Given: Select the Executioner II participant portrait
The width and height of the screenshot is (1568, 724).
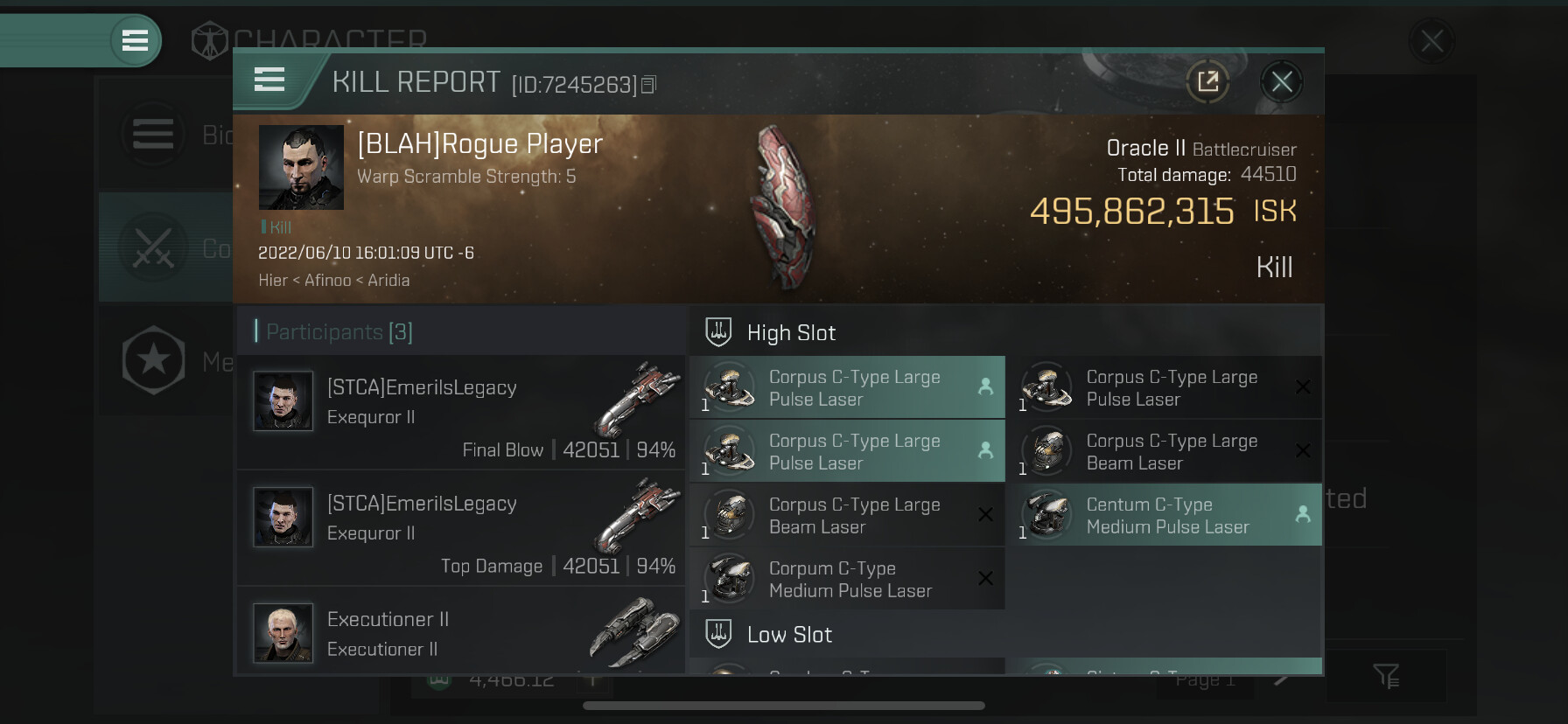Looking at the screenshot, I should pyautogui.click(x=283, y=633).
